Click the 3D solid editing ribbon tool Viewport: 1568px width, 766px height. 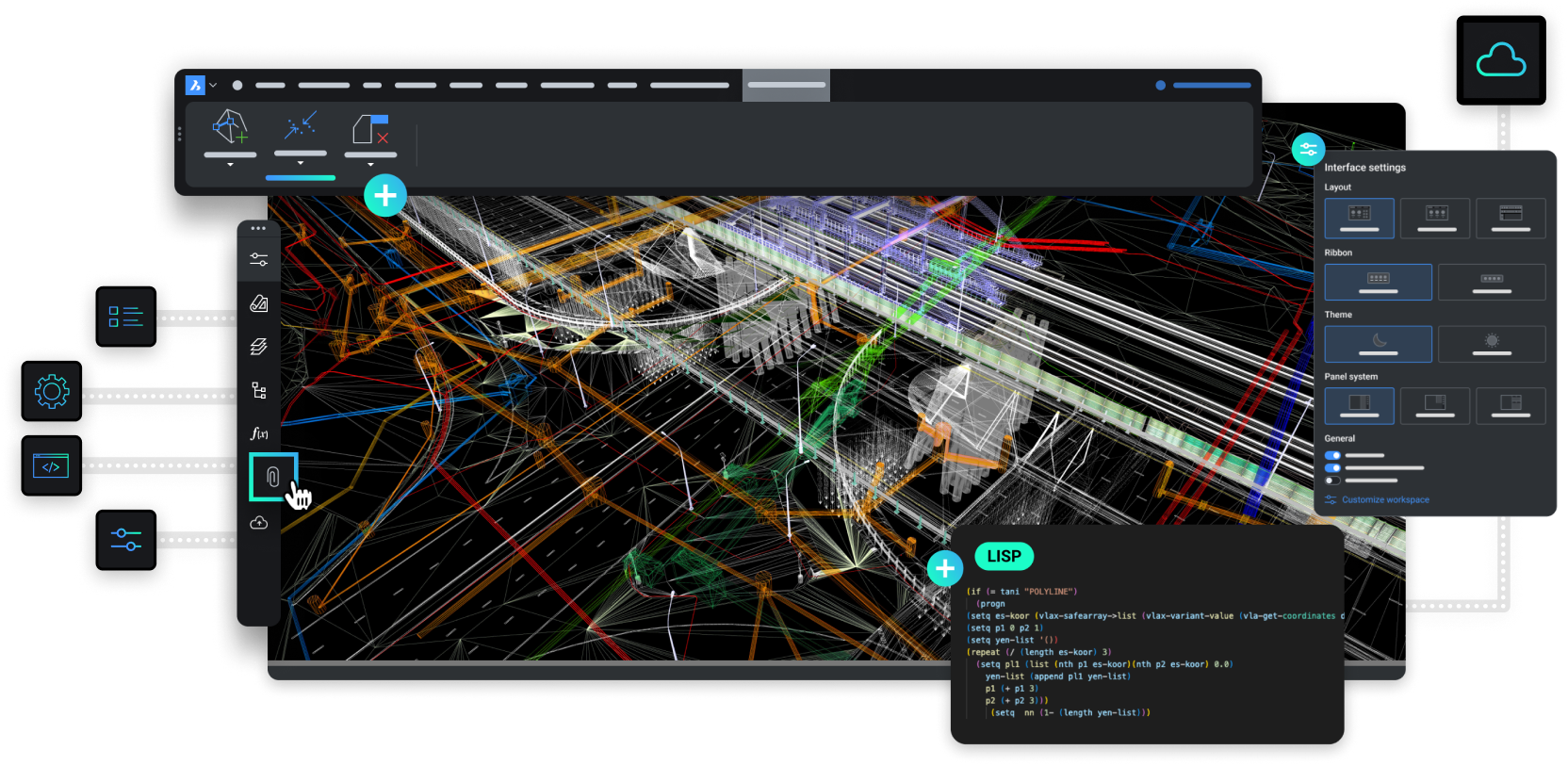click(x=230, y=127)
